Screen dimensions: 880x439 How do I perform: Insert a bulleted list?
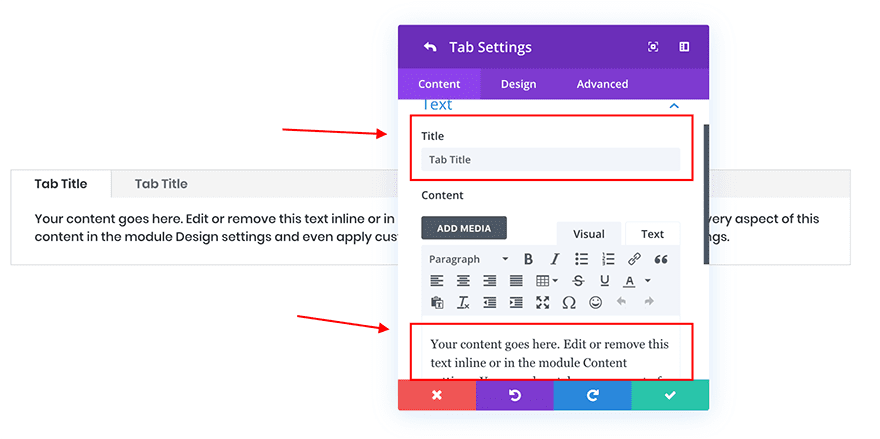(581, 259)
